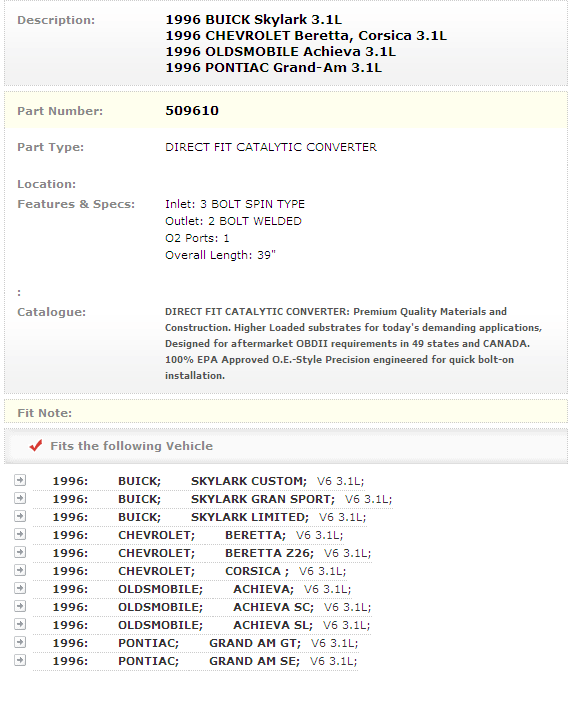This screenshot has height=720, width=570.
Task: Click arrow icon beside Chevrolet Beretta V6 row
Action: pyautogui.click(x=20, y=534)
